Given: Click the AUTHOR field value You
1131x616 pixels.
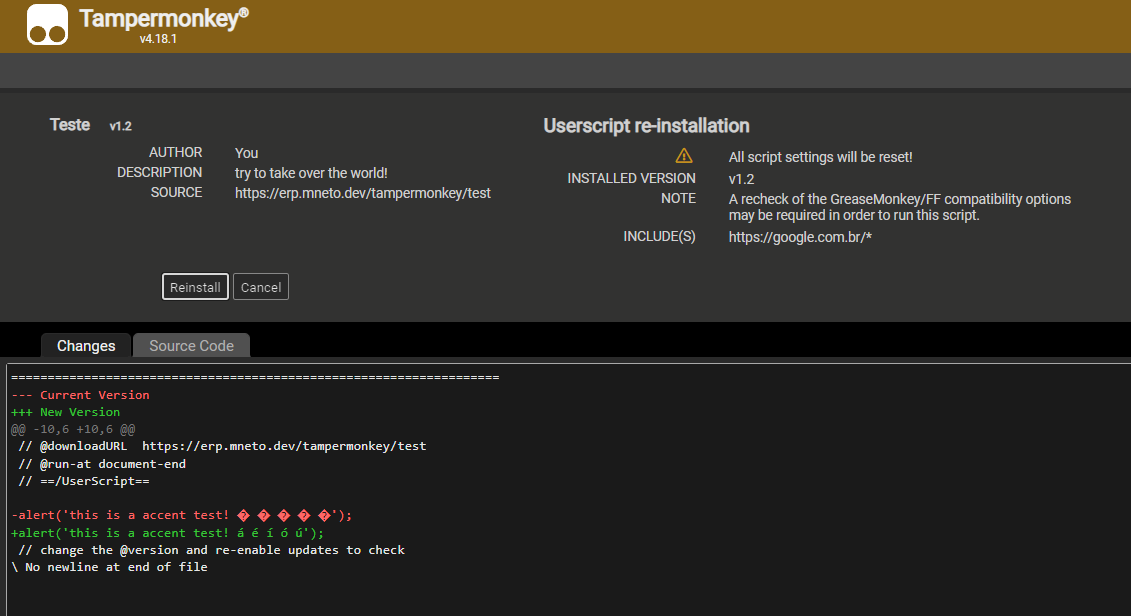Looking at the screenshot, I should tap(246, 152).
